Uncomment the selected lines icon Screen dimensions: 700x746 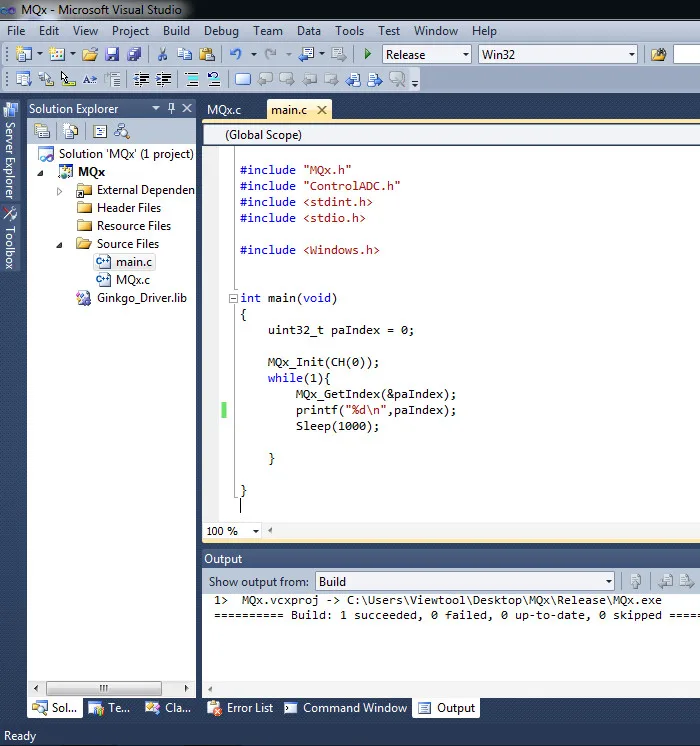pos(214,79)
